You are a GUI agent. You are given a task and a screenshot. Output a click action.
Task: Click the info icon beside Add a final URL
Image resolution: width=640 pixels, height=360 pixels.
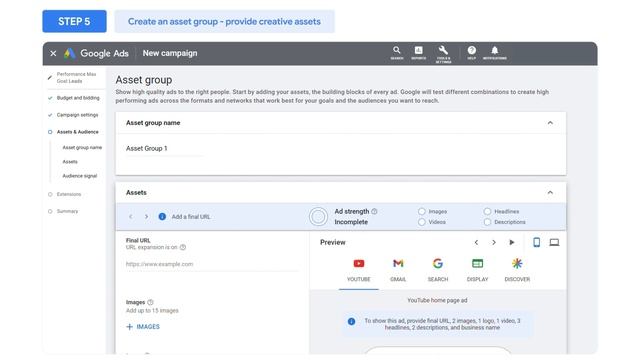pos(162,217)
